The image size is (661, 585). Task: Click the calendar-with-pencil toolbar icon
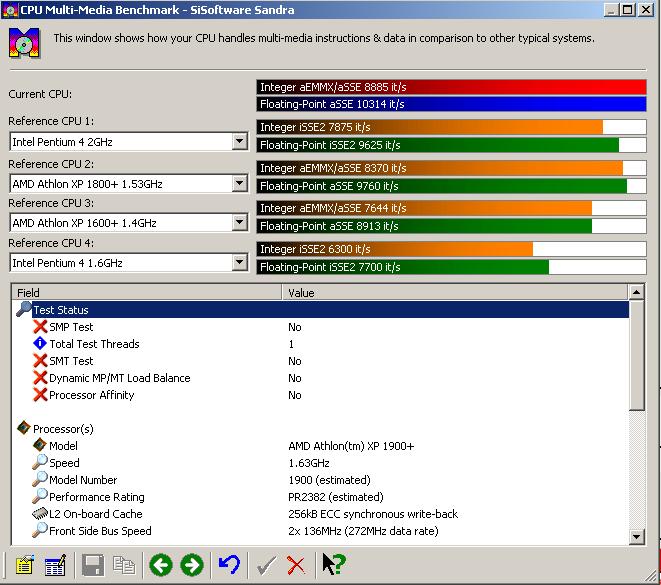[56, 566]
